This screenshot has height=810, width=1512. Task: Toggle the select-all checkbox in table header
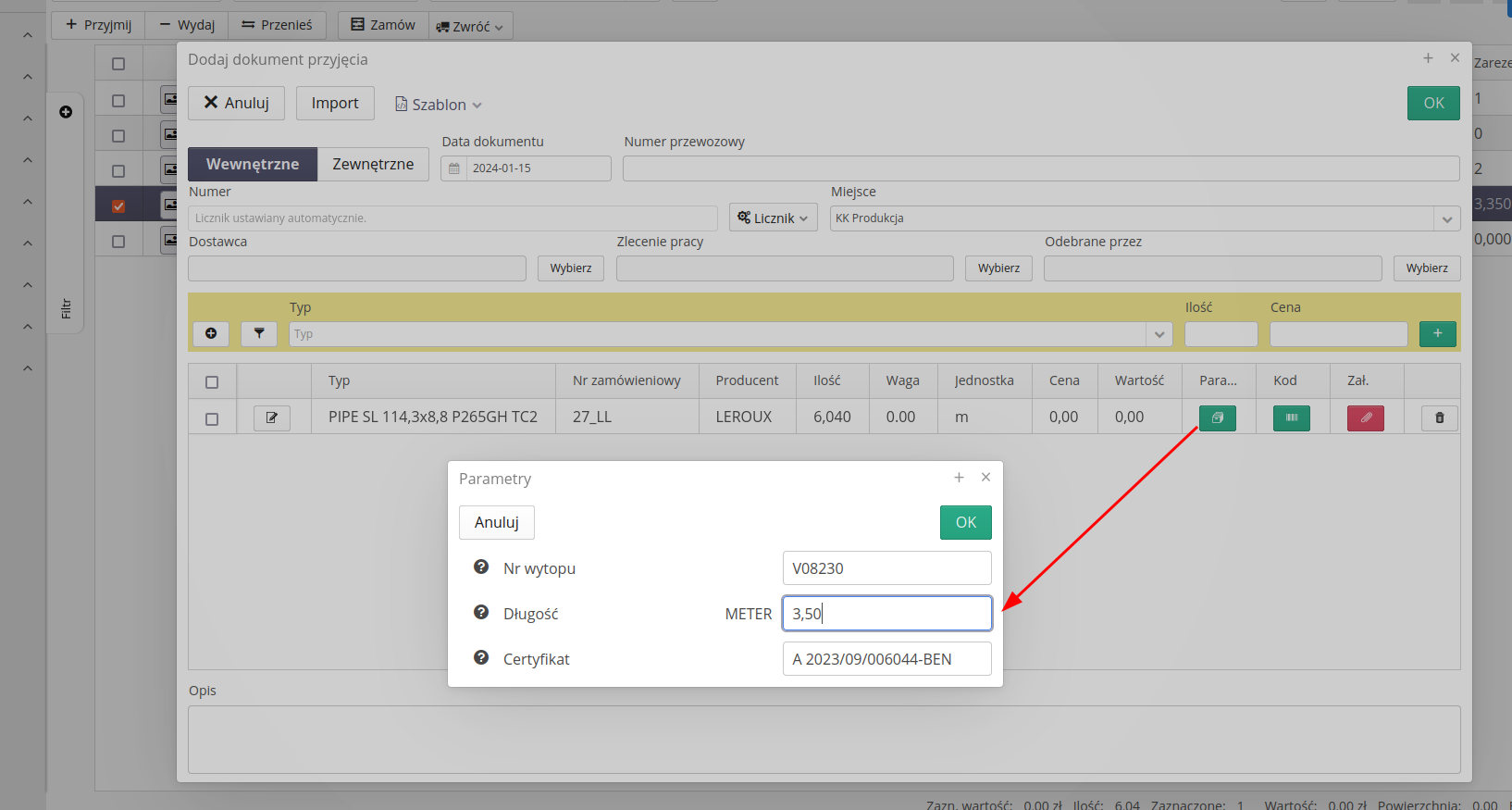coord(212,382)
